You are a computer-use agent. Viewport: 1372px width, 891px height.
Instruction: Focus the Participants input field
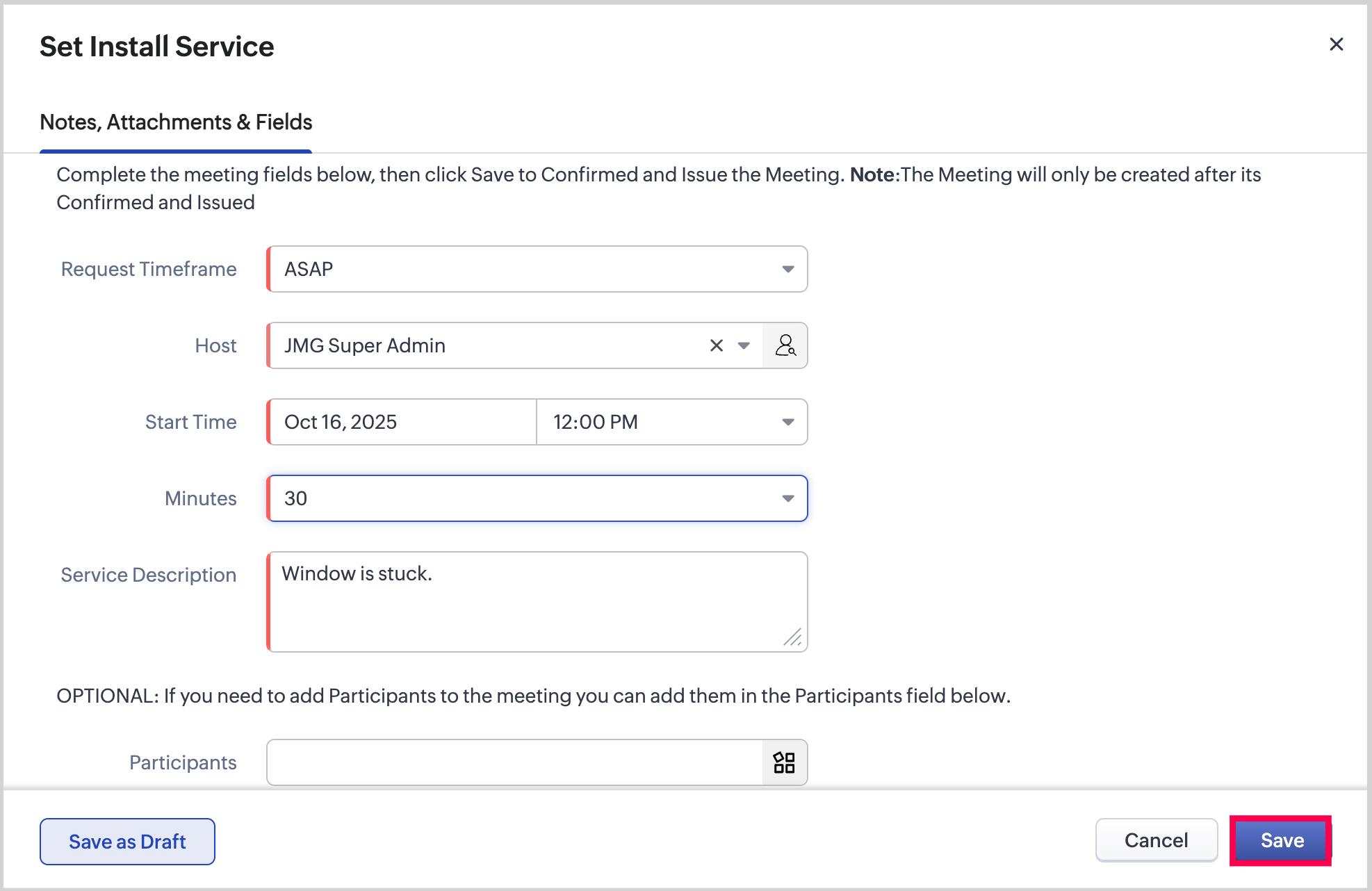pyautogui.click(x=514, y=762)
